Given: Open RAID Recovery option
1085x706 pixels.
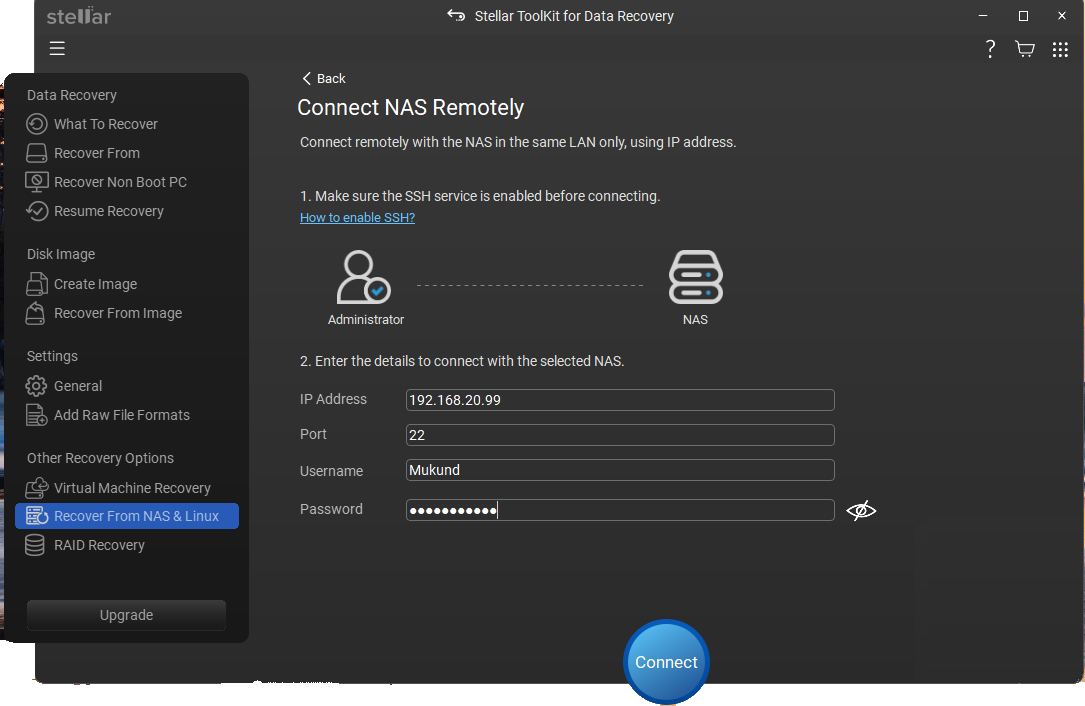Looking at the screenshot, I should tap(99, 545).
